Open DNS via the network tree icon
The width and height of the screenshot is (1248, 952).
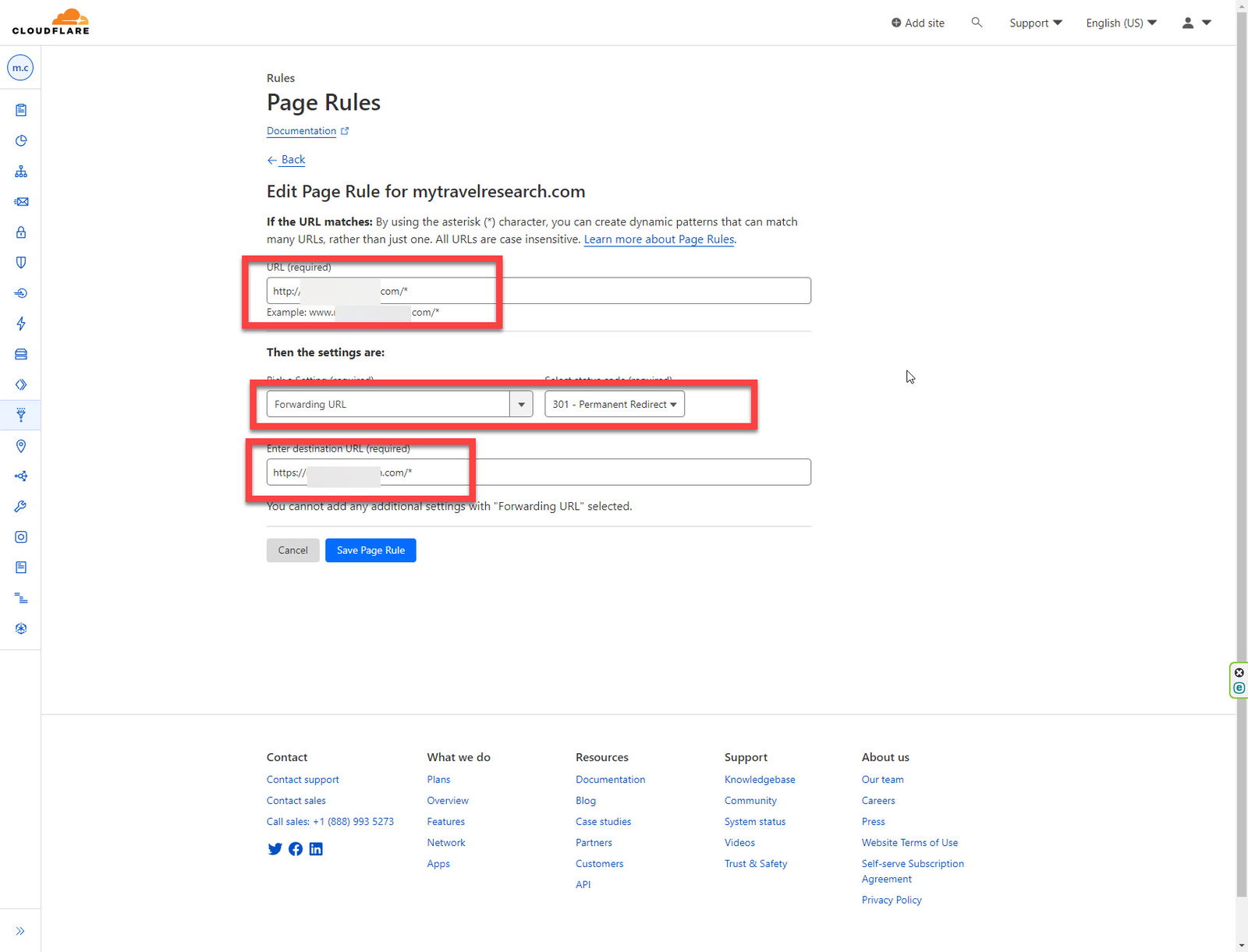pyautogui.click(x=20, y=171)
